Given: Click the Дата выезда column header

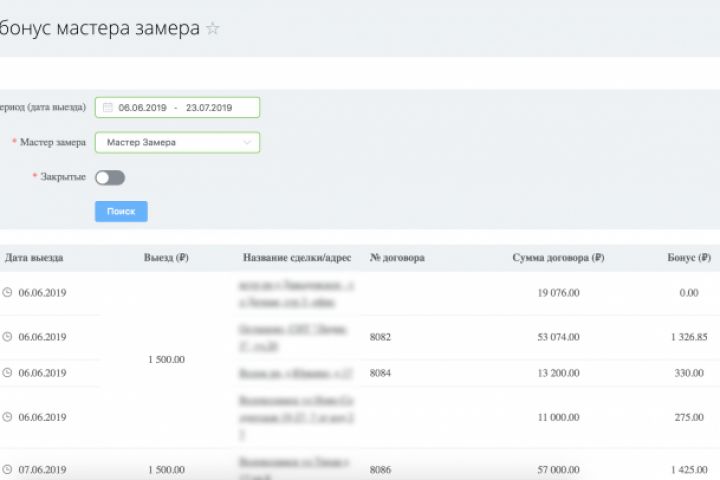Looking at the screenshot, I should click(34, 258).
